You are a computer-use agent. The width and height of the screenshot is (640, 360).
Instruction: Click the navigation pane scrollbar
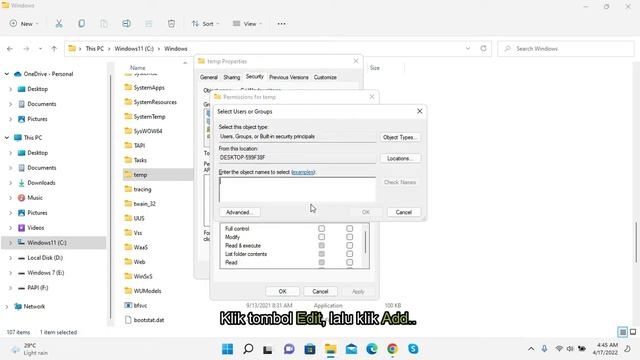(x=110, y=196)
